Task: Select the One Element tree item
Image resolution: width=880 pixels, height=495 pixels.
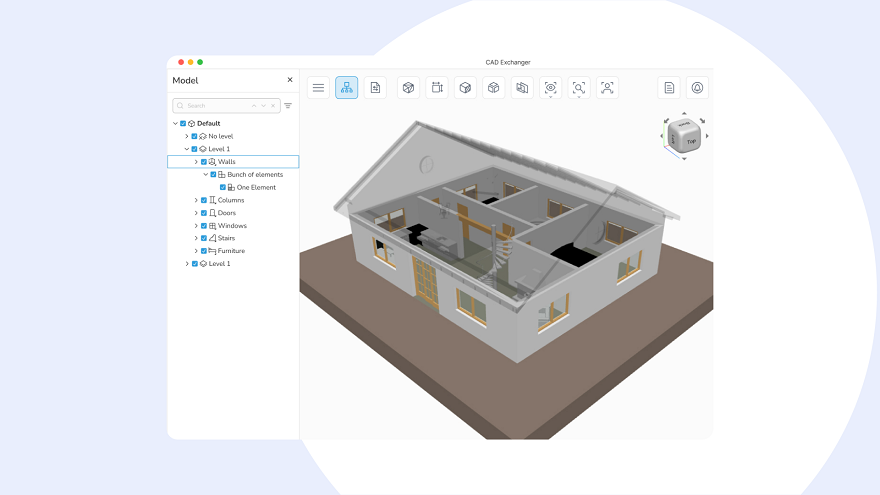Action: 256,187
